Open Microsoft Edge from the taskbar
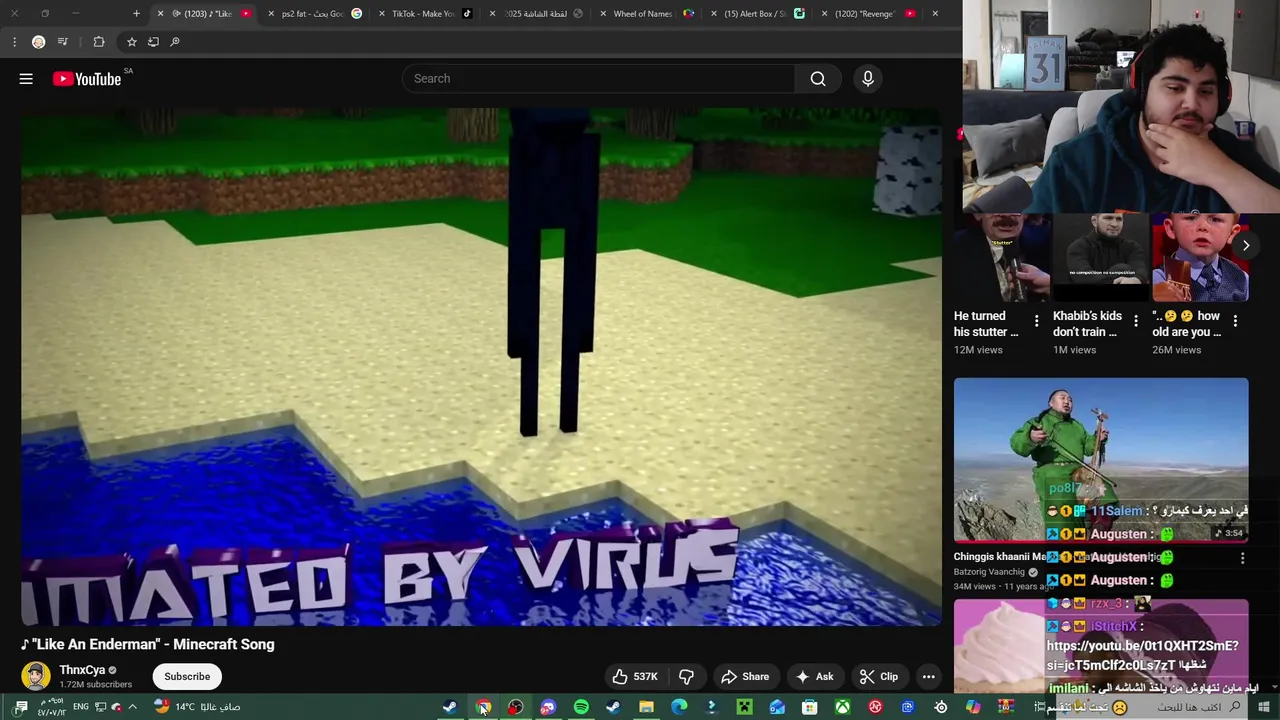 pos(679,707)
